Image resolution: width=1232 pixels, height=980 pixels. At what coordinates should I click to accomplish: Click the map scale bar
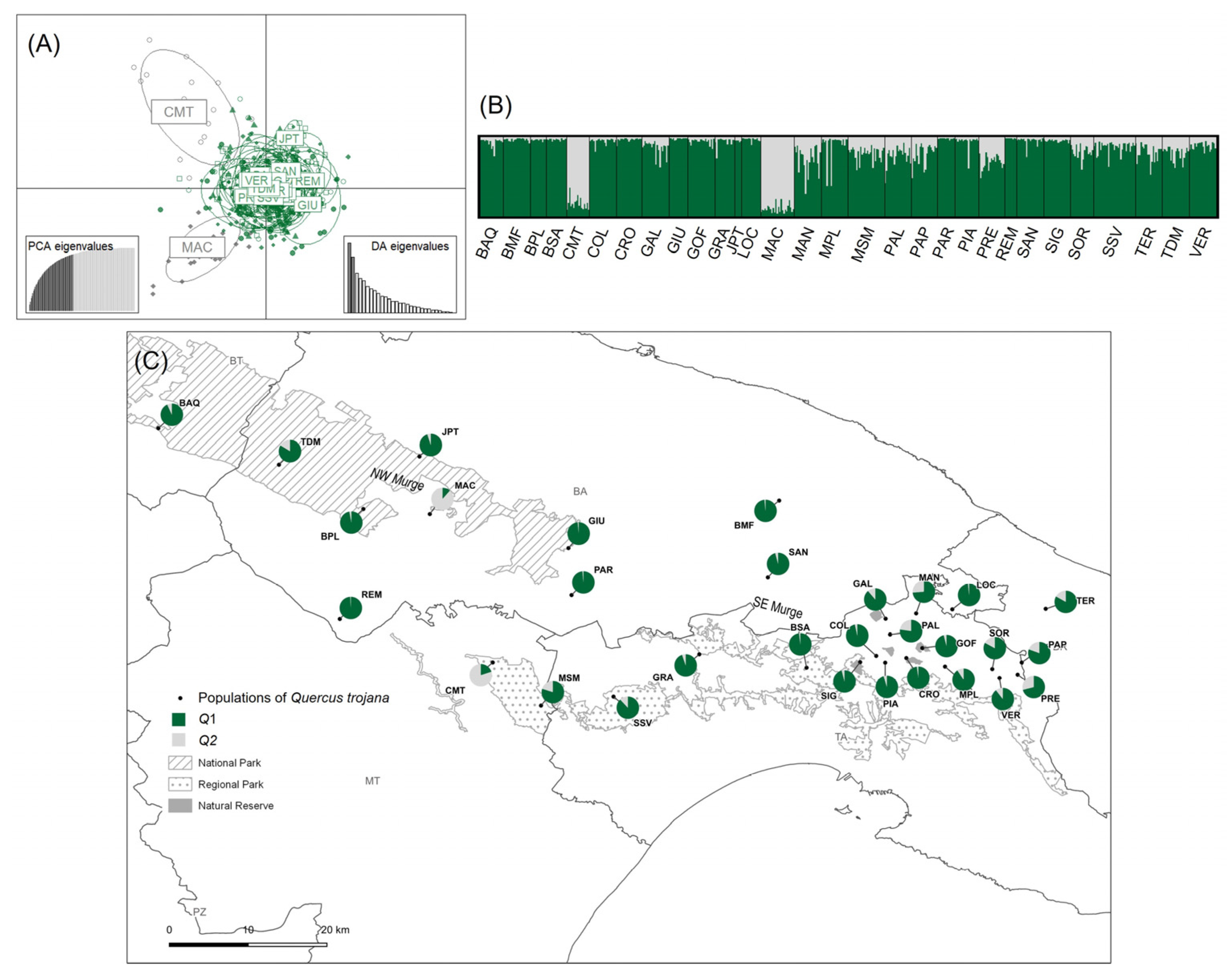point(248,945)
